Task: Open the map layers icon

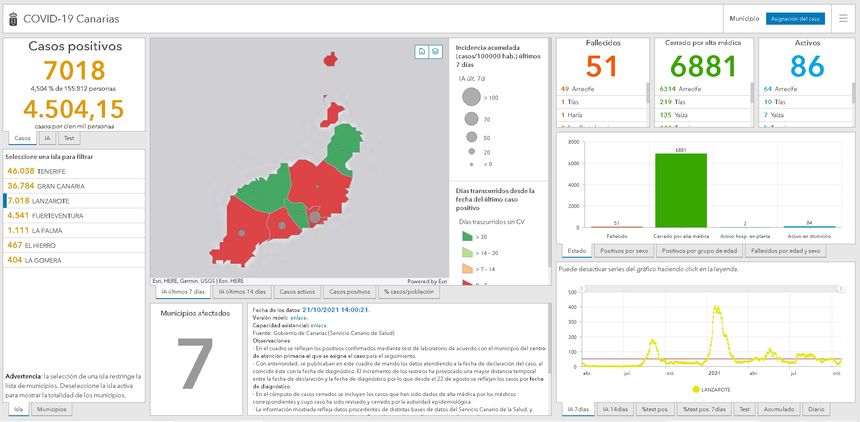Action: click(x=435, y=51)
